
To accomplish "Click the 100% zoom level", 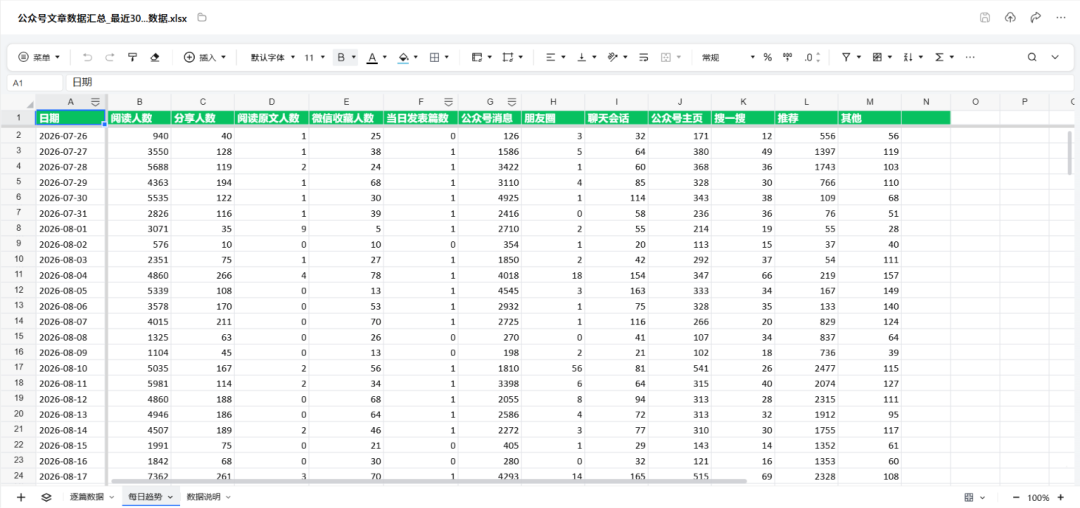I will [x=1038, y=498].
